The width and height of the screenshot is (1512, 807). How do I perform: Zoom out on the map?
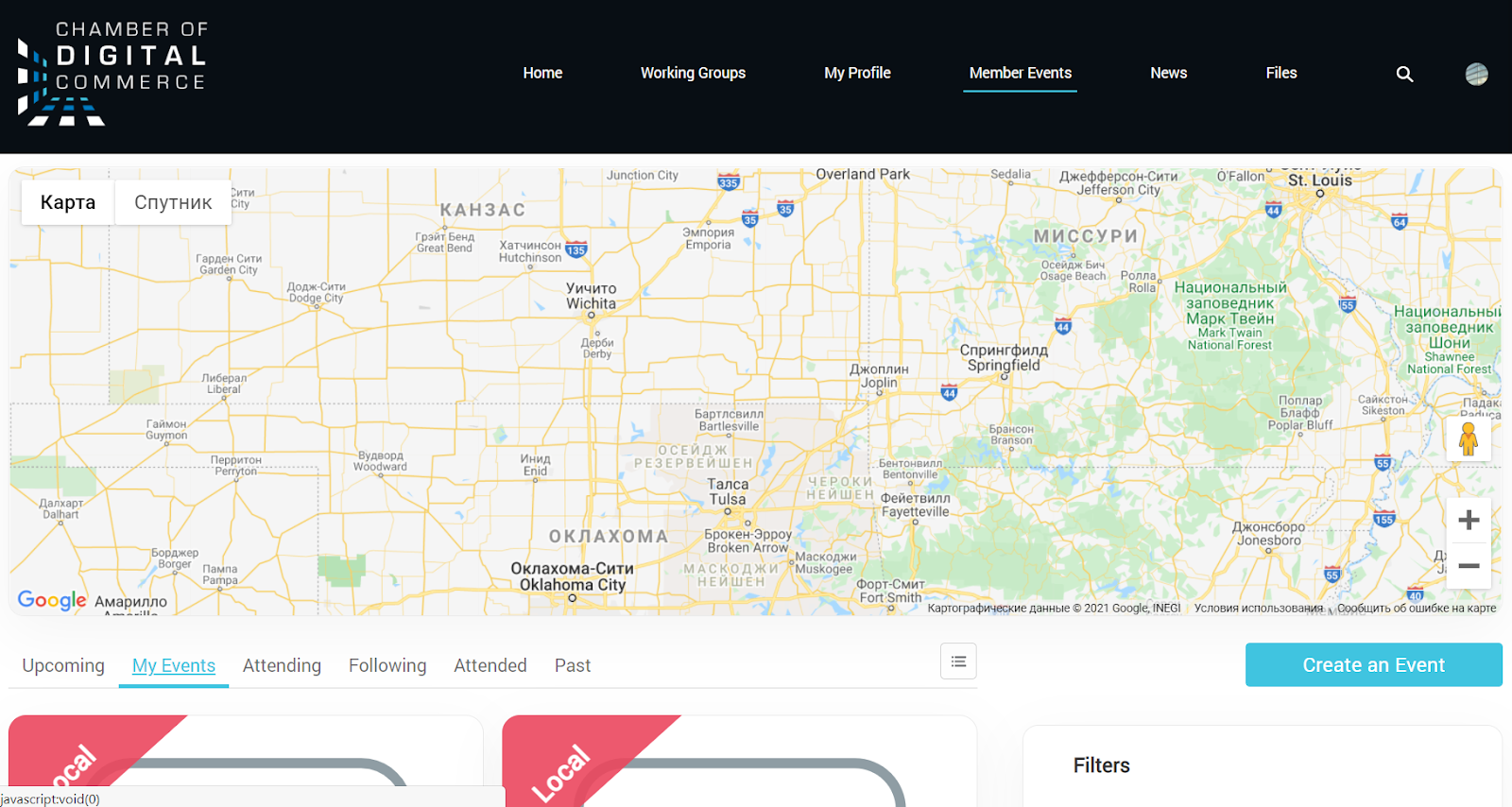tap(1469, 566)
